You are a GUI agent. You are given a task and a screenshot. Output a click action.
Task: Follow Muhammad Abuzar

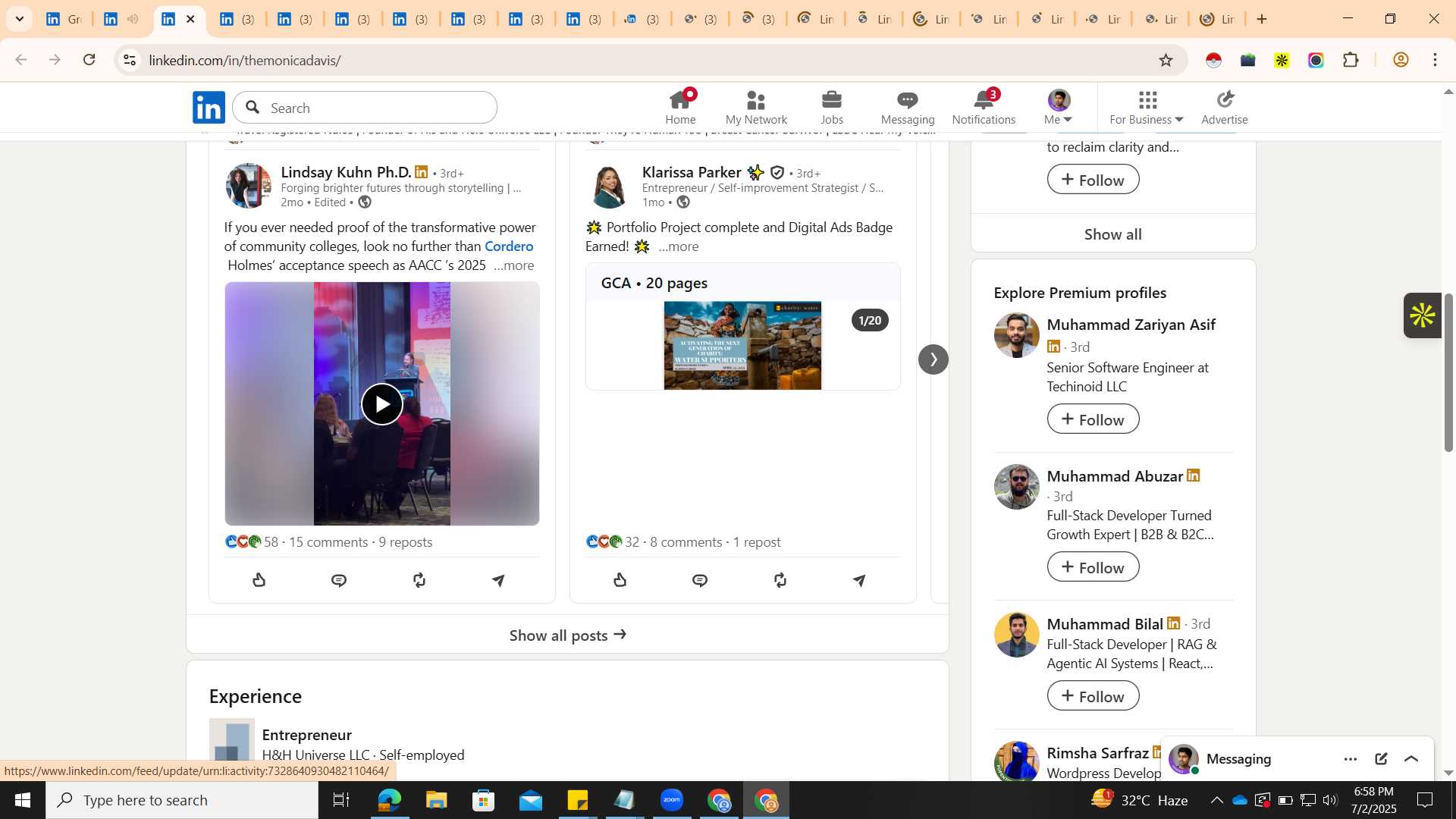click(x=1093, y=567)
